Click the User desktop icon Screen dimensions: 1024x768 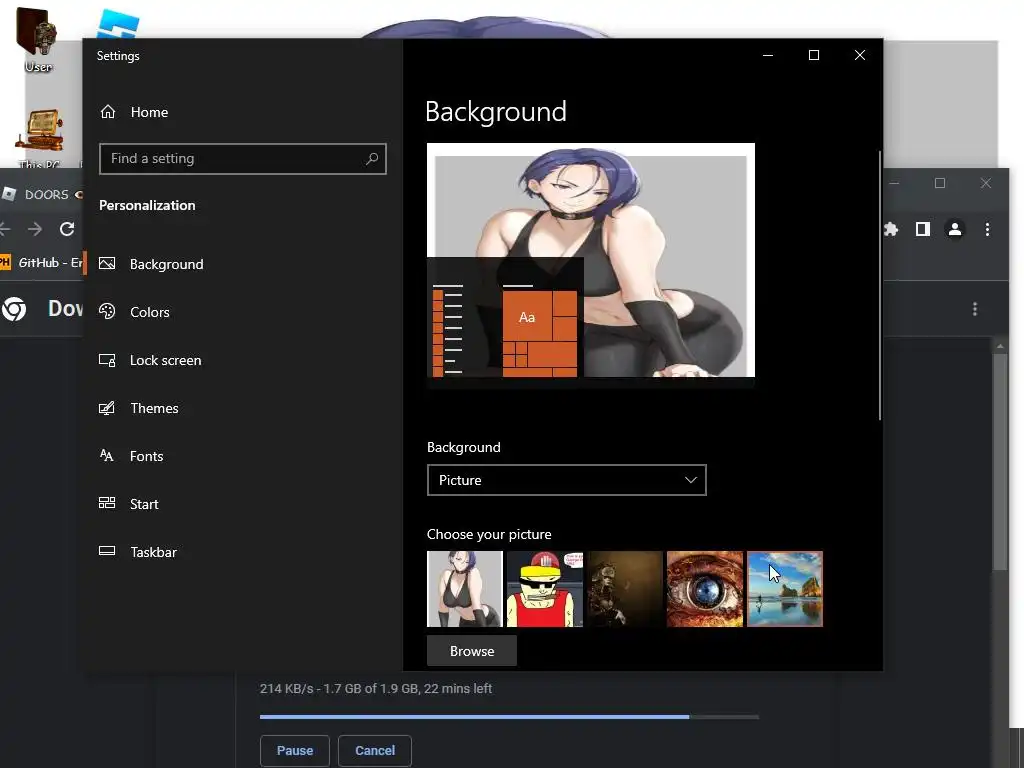tap(38, 39)
